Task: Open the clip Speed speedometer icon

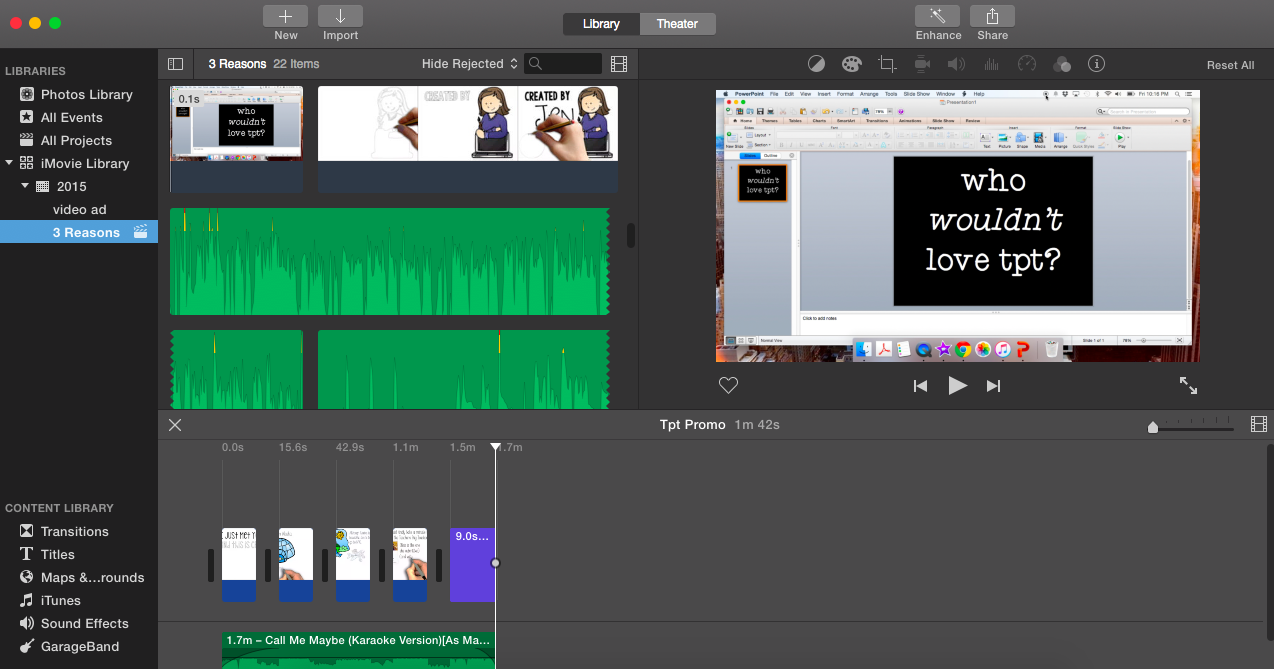Action: pos(1026,63)
